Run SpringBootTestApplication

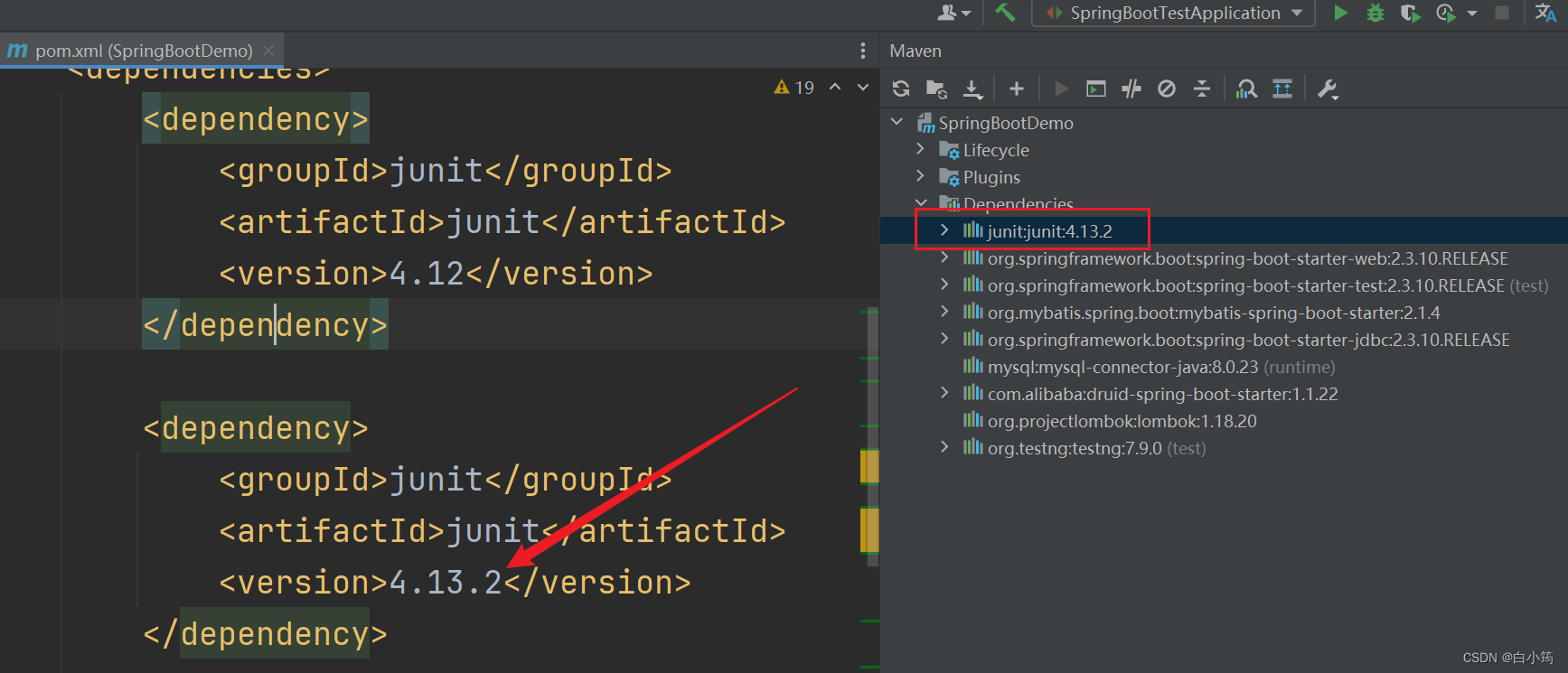click(1341, 13)
